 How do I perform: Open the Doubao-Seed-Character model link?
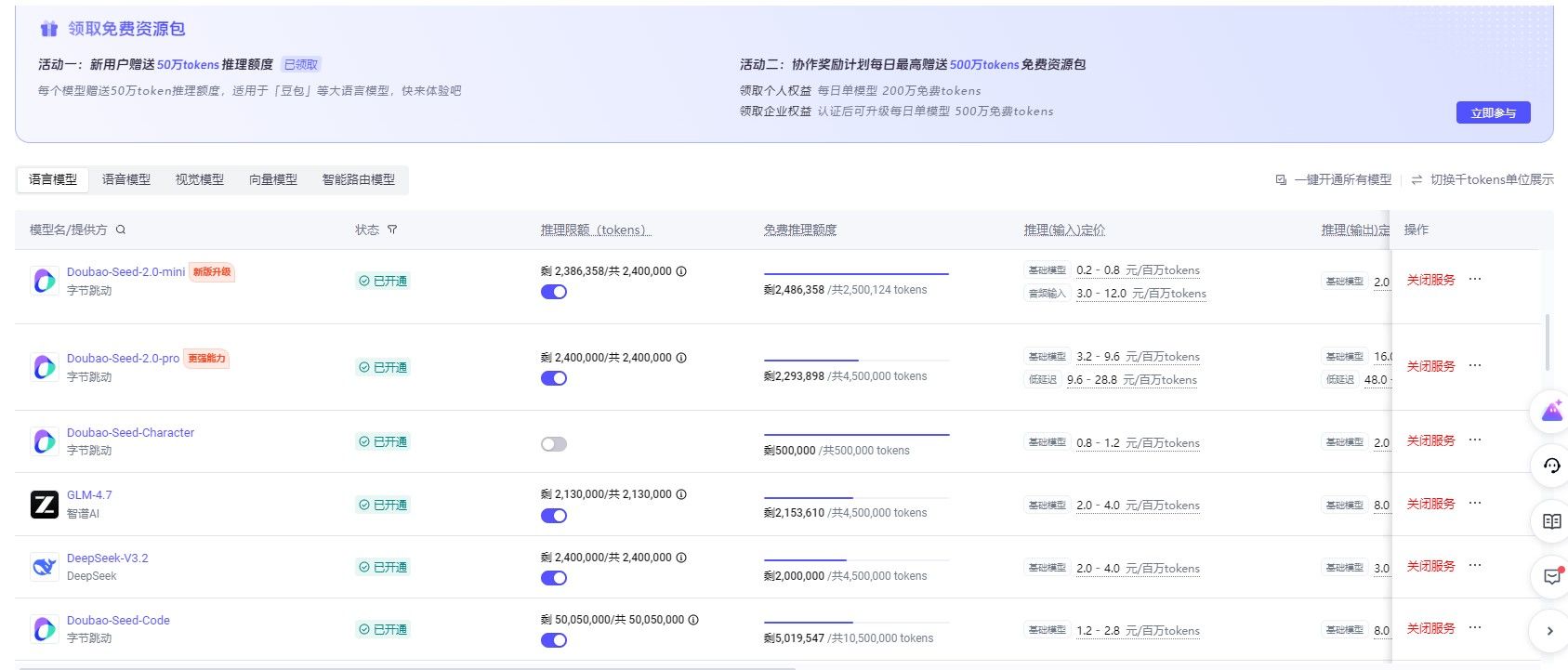click(x=130, y=432)
